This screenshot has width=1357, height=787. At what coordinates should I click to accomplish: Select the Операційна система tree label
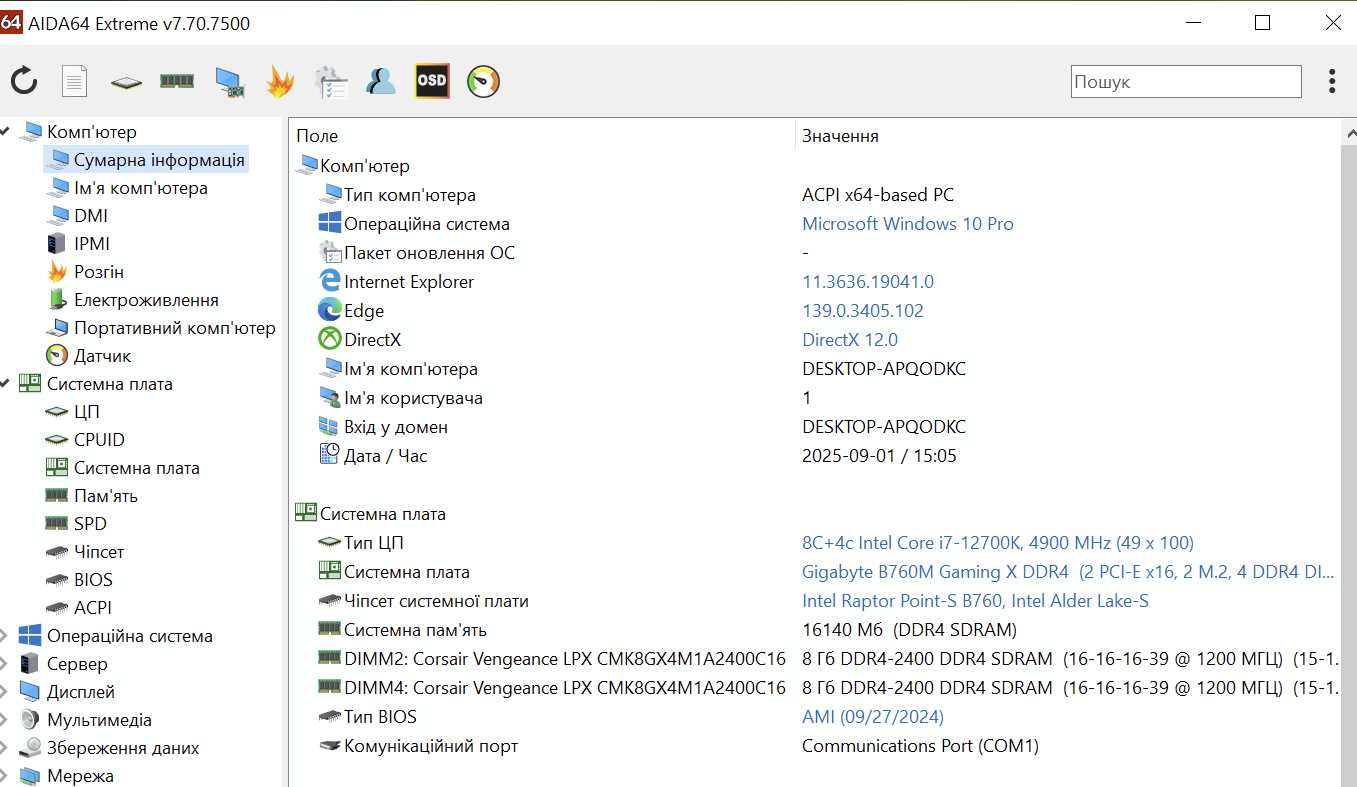(x=130, y=636)
